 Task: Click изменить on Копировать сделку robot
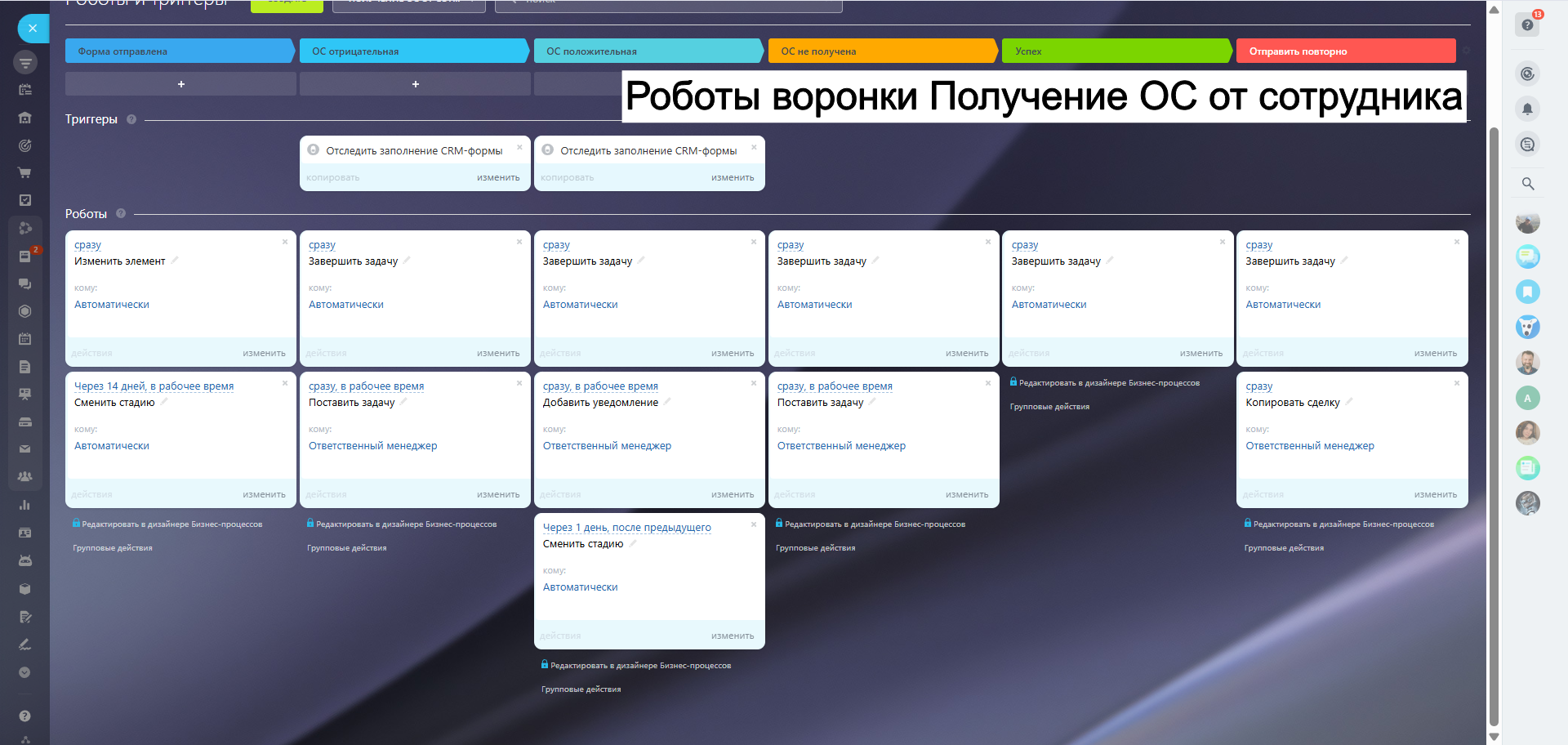pos(1436,494)
